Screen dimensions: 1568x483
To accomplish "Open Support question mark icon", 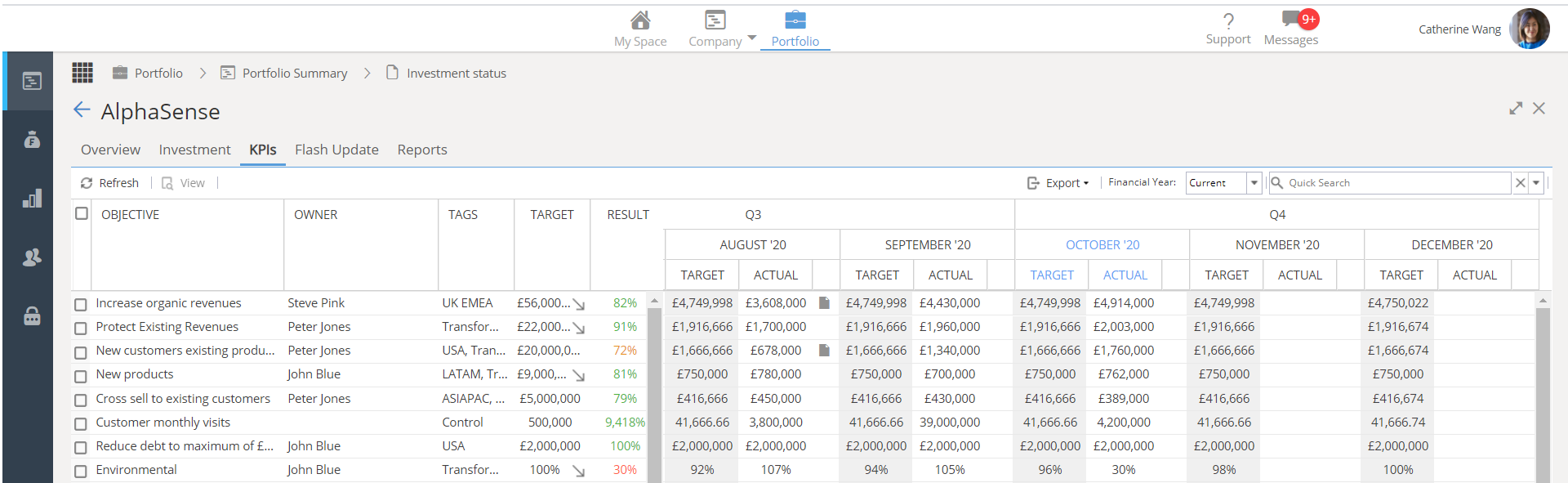I will coord(1228,21).
